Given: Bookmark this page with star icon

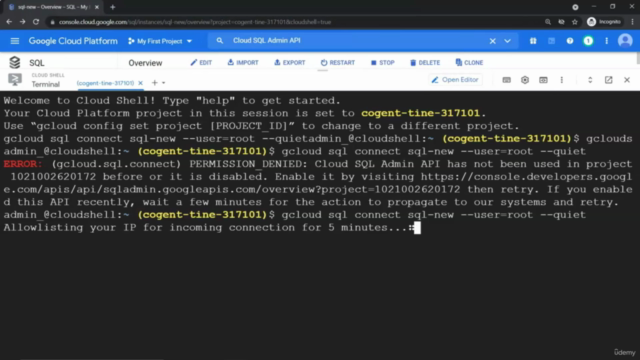Looking at the screenshot, I should click(575, 22).
